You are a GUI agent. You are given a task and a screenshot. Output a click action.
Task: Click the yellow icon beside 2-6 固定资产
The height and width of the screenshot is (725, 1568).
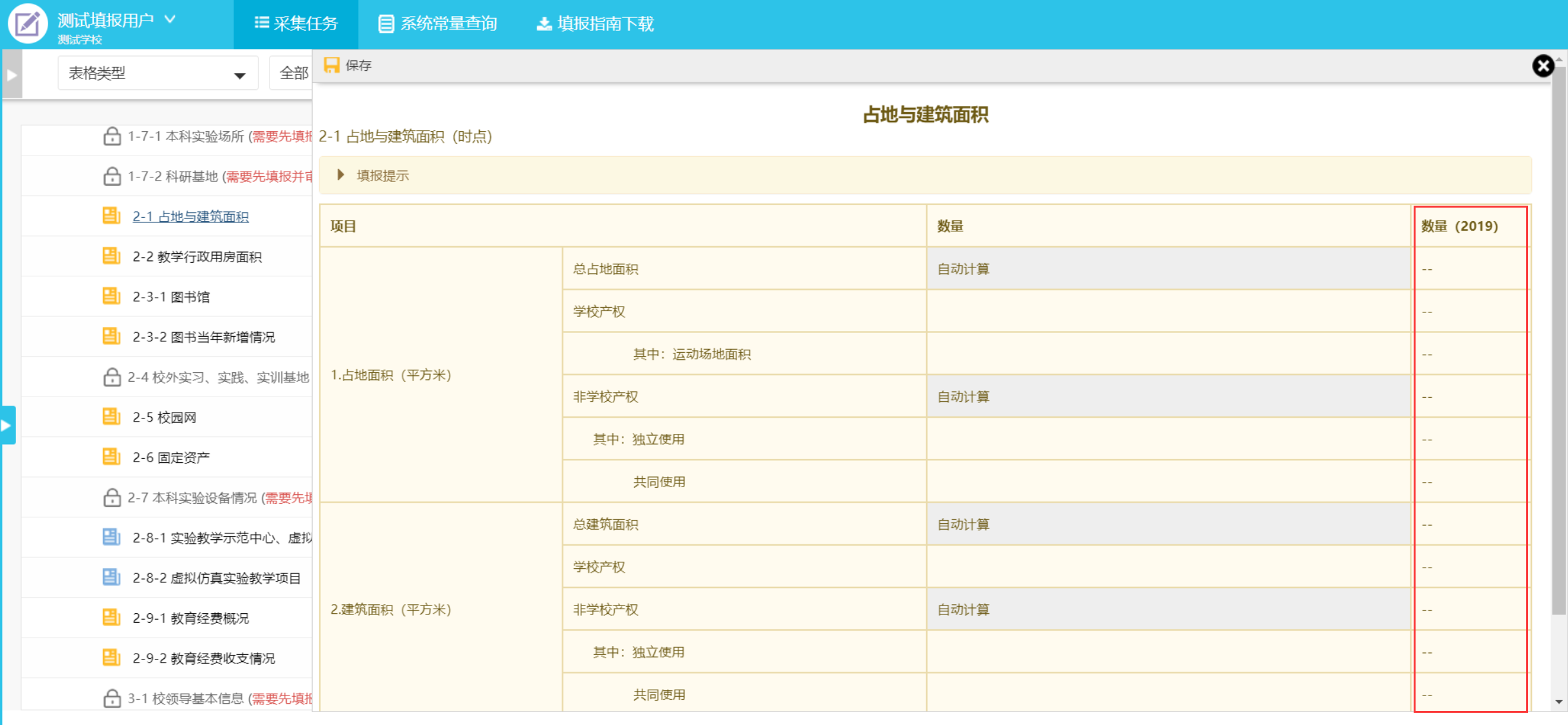111,457
